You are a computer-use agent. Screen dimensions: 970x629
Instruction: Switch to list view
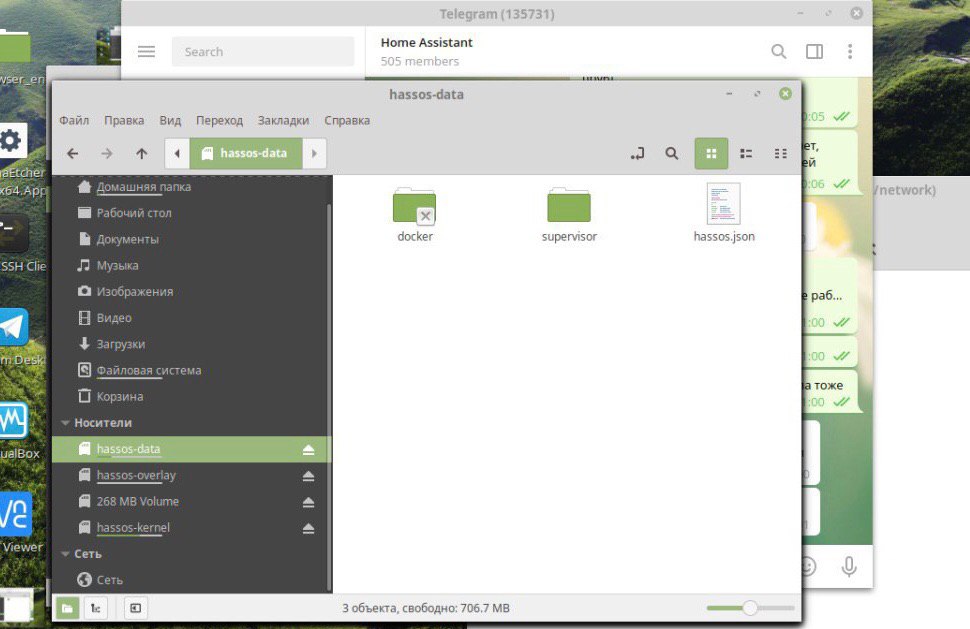tap(746, 153)
